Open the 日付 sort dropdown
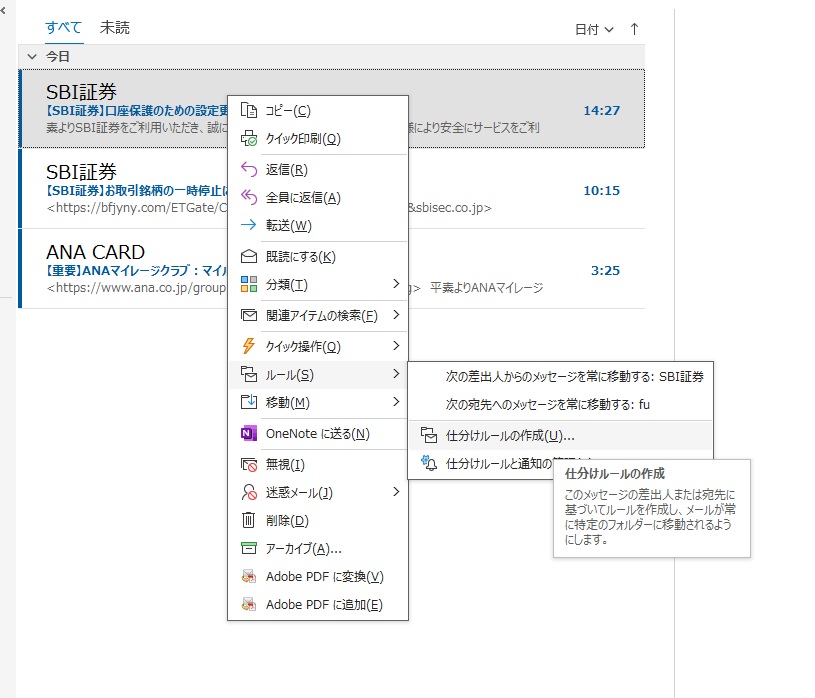815x698 pixels. (595, 30)
